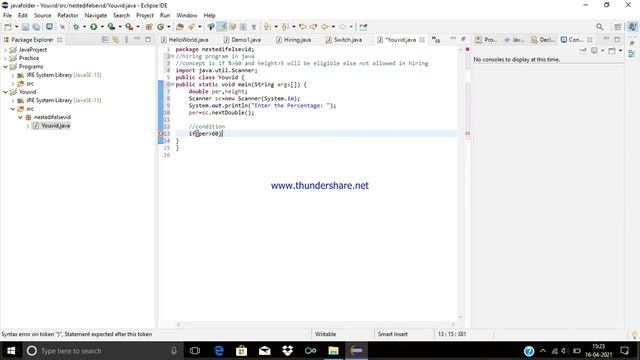Click the Debug bug icon
Viewport: 640px width, 360px height.
point(76,27)
